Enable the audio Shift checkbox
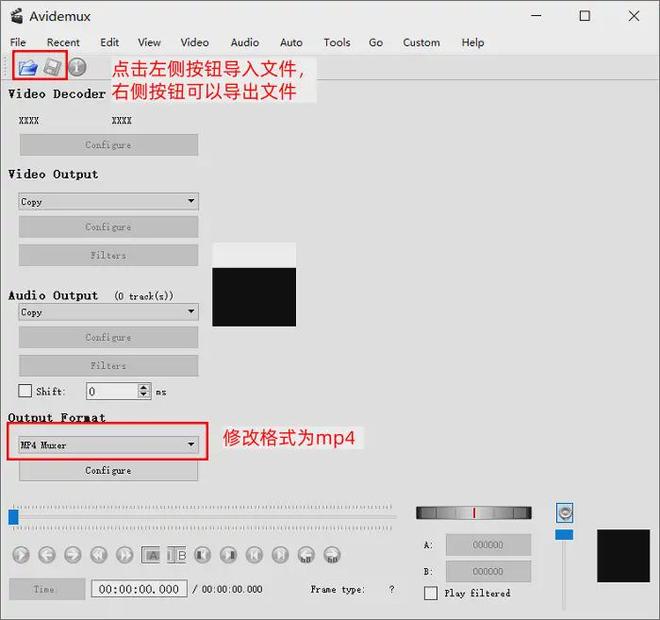 coord(25,391)
